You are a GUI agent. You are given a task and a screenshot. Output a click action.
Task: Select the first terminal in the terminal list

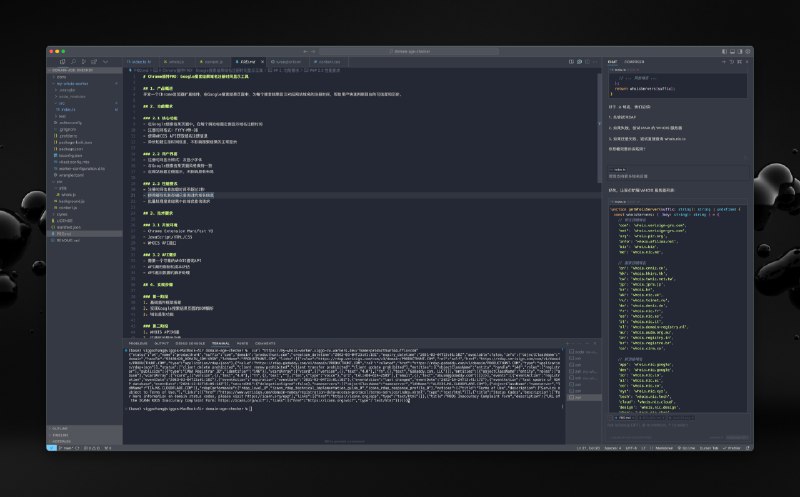coord(584,352)
